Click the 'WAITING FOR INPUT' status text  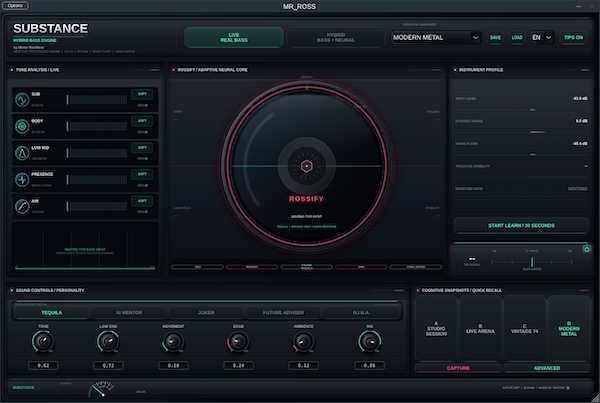pos(307,217)
